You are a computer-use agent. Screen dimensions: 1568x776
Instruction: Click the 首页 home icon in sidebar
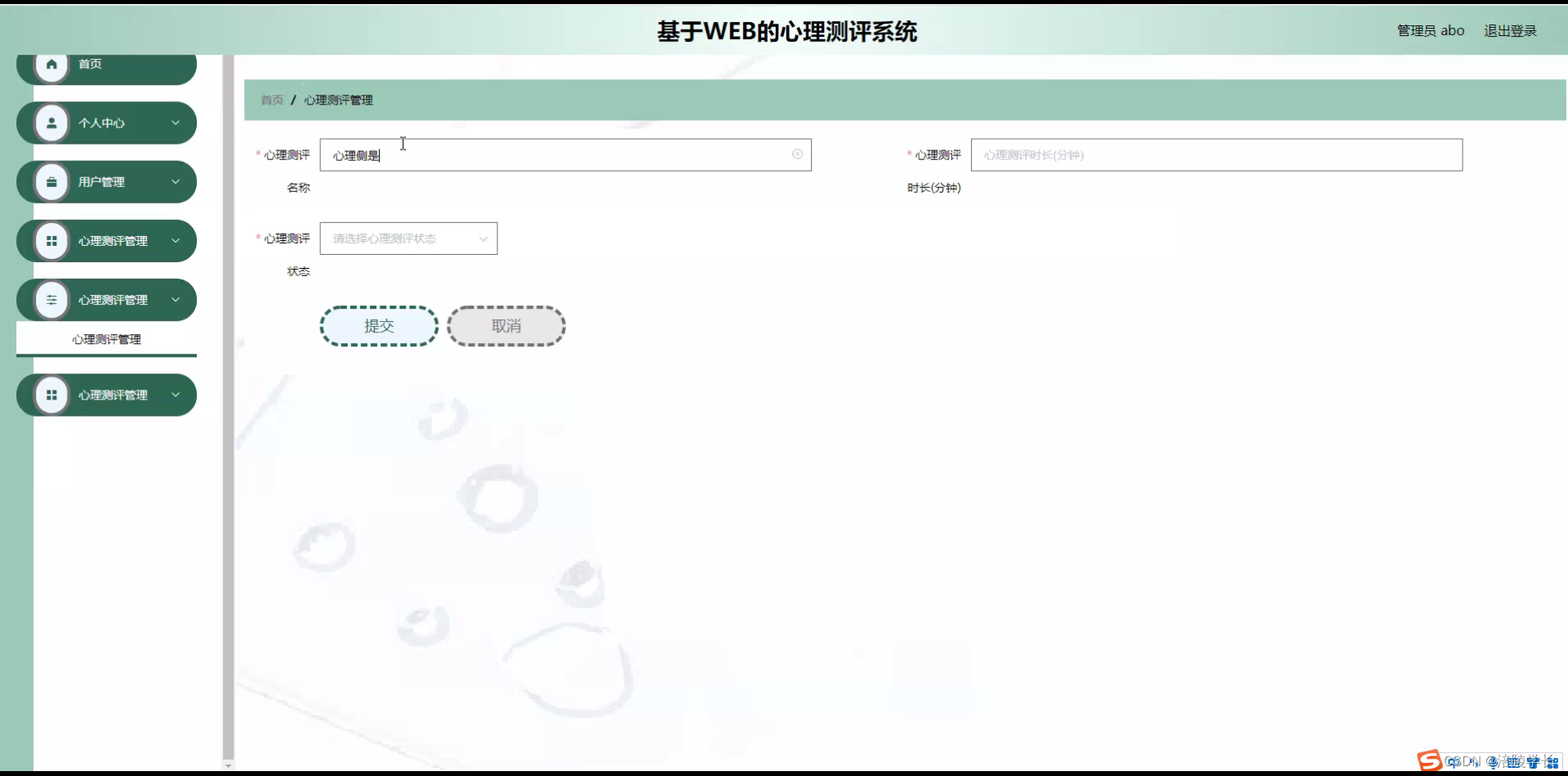51,63
